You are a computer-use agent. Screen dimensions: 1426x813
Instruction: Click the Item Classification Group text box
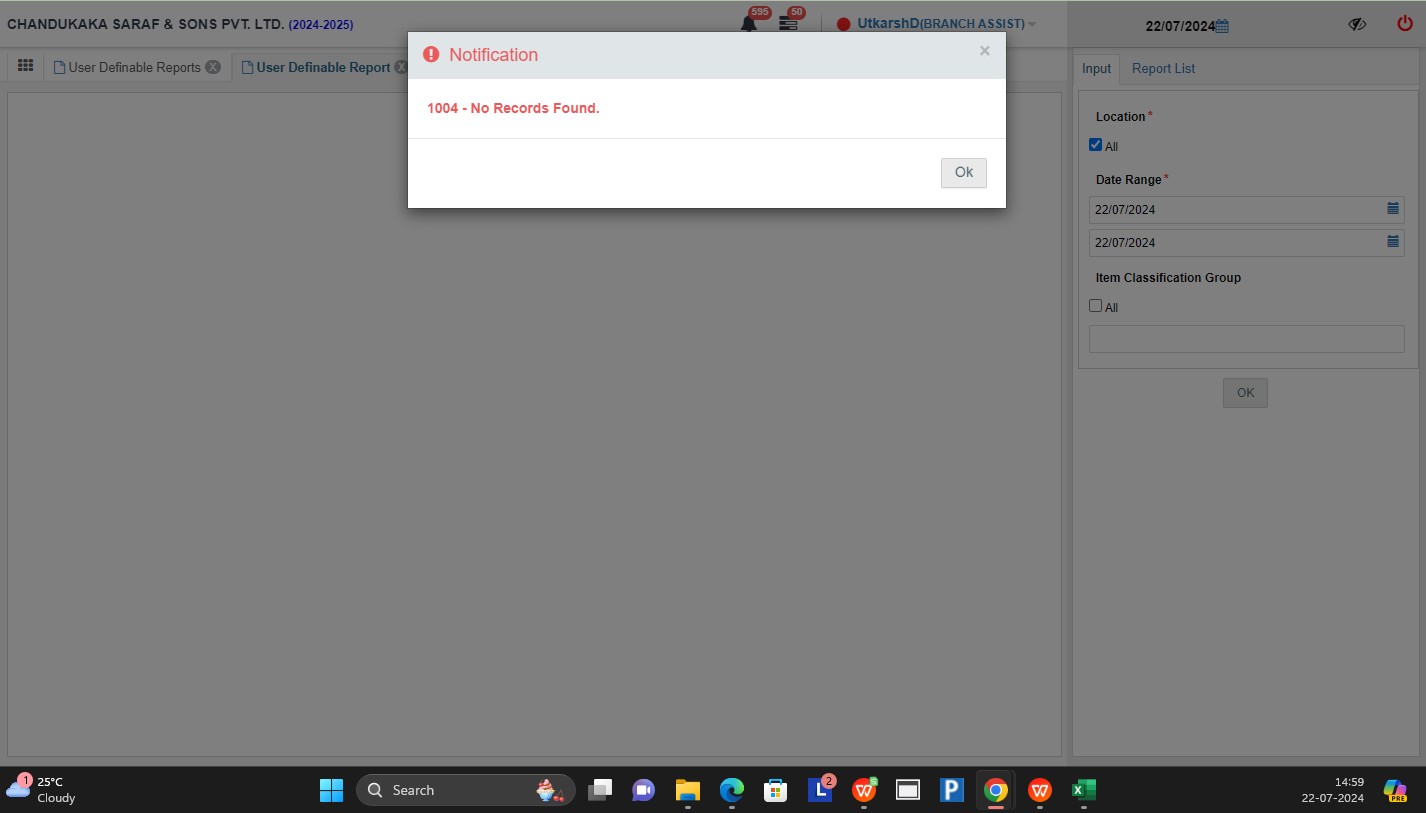[x=1246, y=339]
